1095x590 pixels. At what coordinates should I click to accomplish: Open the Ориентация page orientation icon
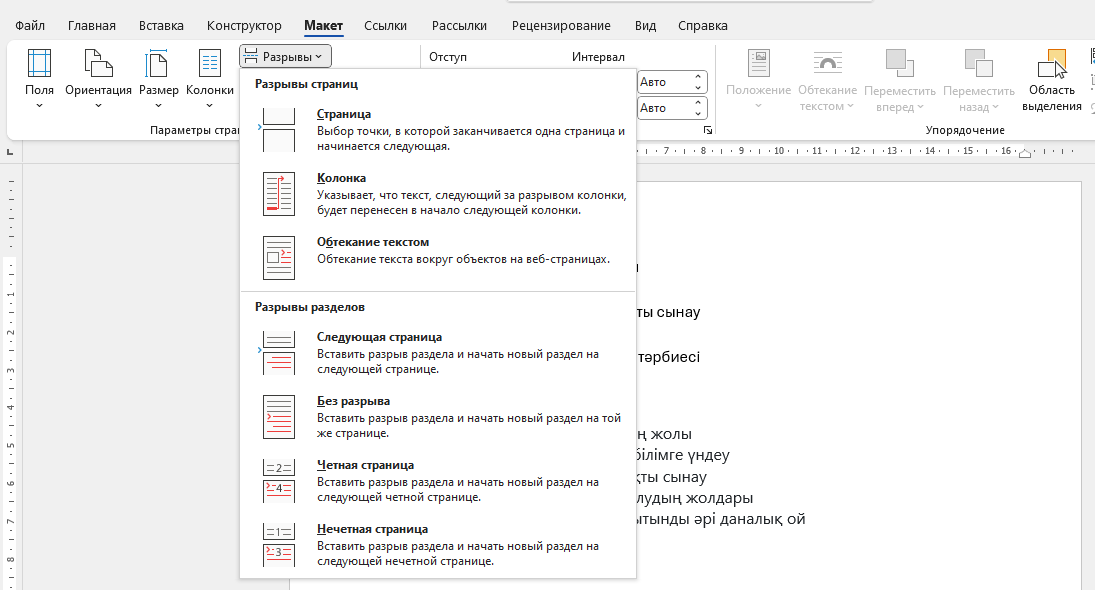point(98,63)
